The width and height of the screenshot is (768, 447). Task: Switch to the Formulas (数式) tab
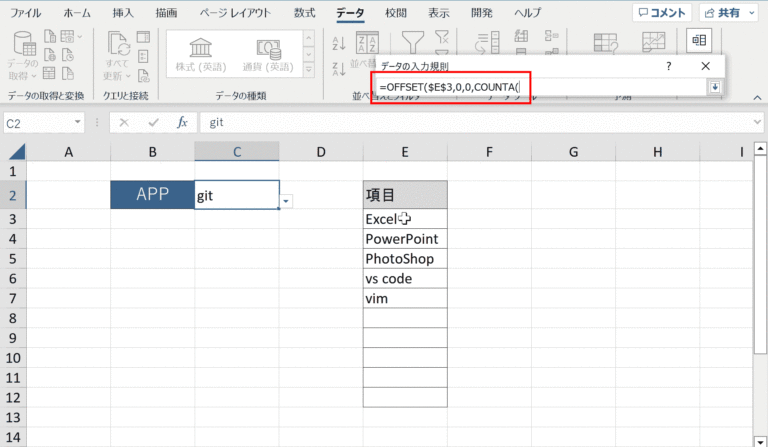[x=304, y=13]
